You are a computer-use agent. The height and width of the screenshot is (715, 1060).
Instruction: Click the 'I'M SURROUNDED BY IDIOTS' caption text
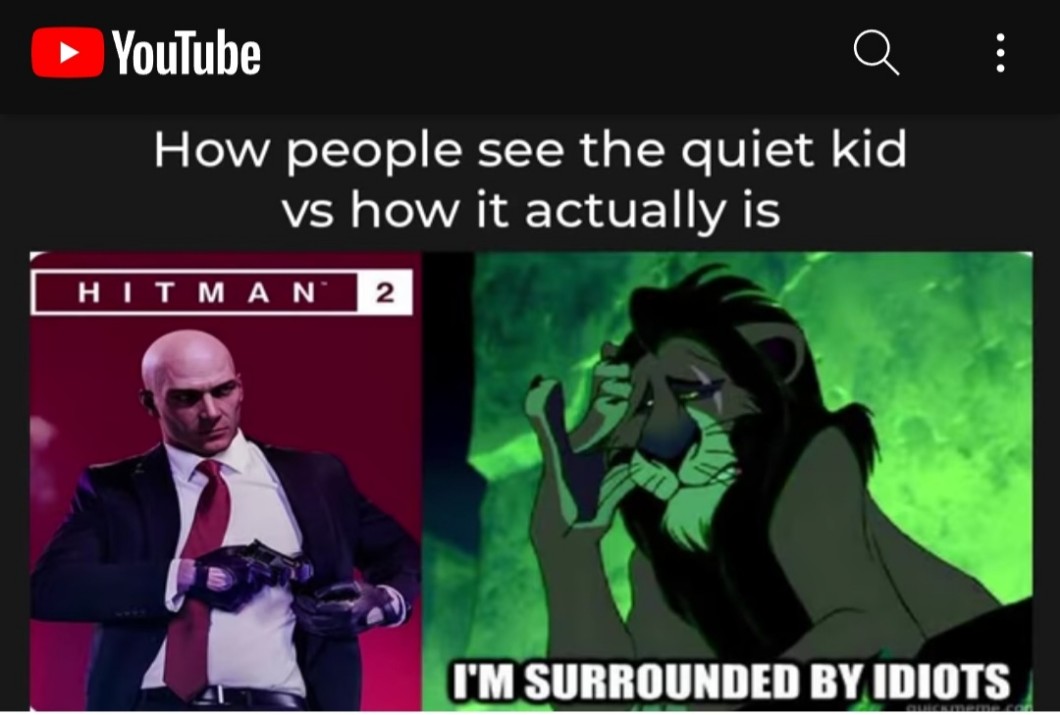click(x=730, y=681)
